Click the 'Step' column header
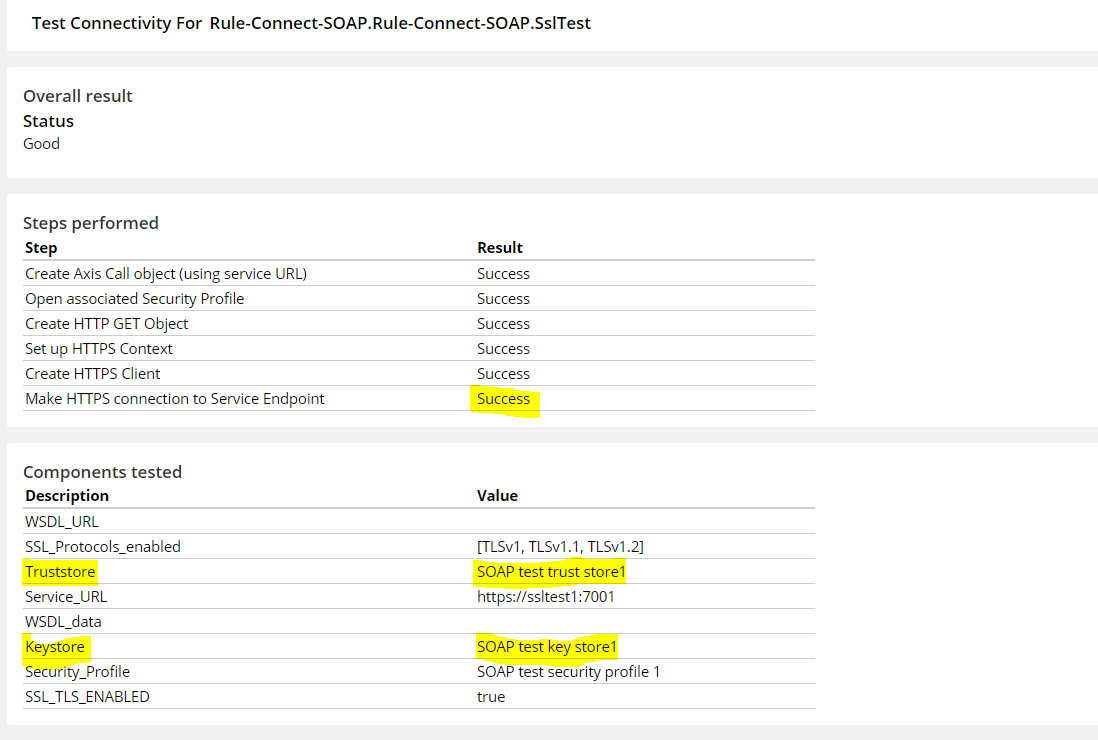Viewport: 1098px width, 740px height. click(x=41, y=248)
